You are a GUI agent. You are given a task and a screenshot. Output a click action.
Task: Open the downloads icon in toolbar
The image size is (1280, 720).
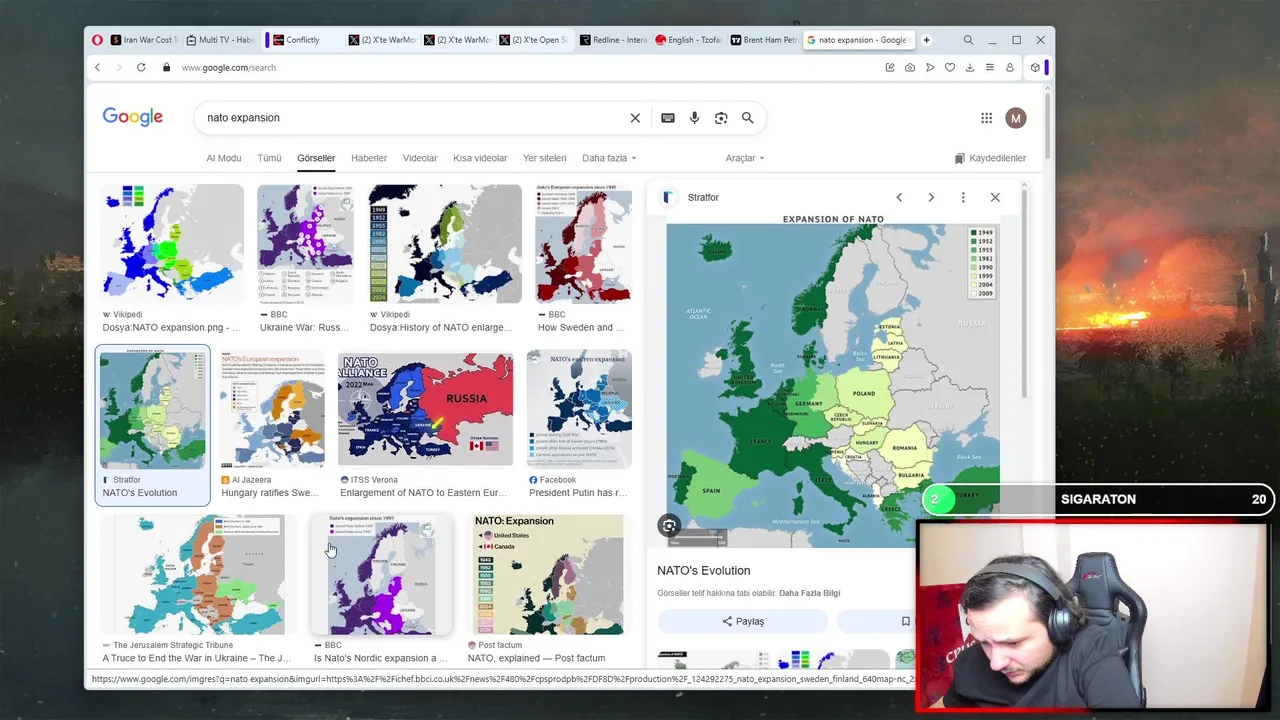[970, 67]
